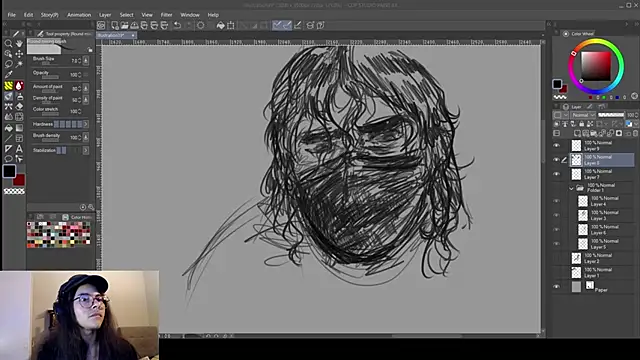Click the Fill icon in command bar
The width and height of the screenshot is (640, 360).
(220, 25)
